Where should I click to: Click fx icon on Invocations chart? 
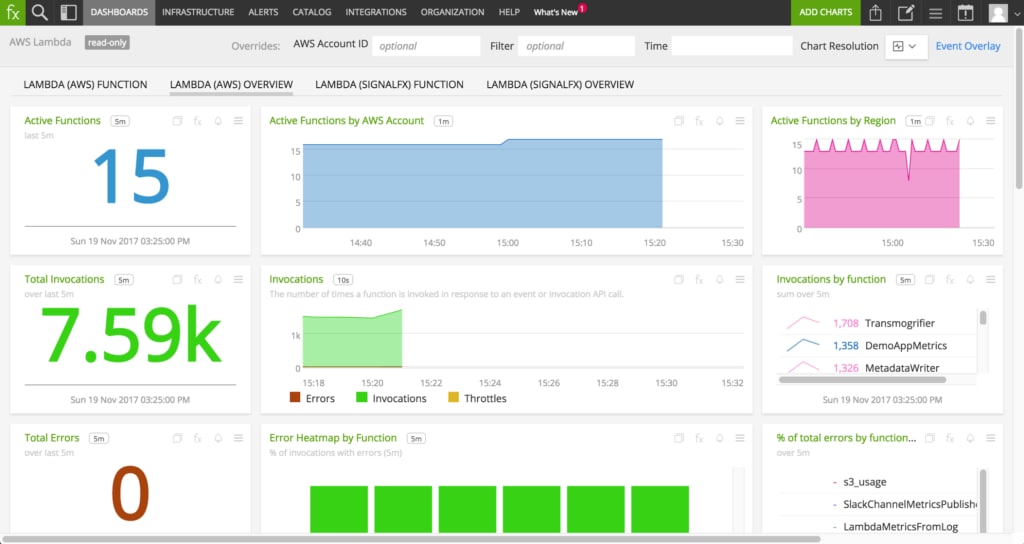point(699,280)
